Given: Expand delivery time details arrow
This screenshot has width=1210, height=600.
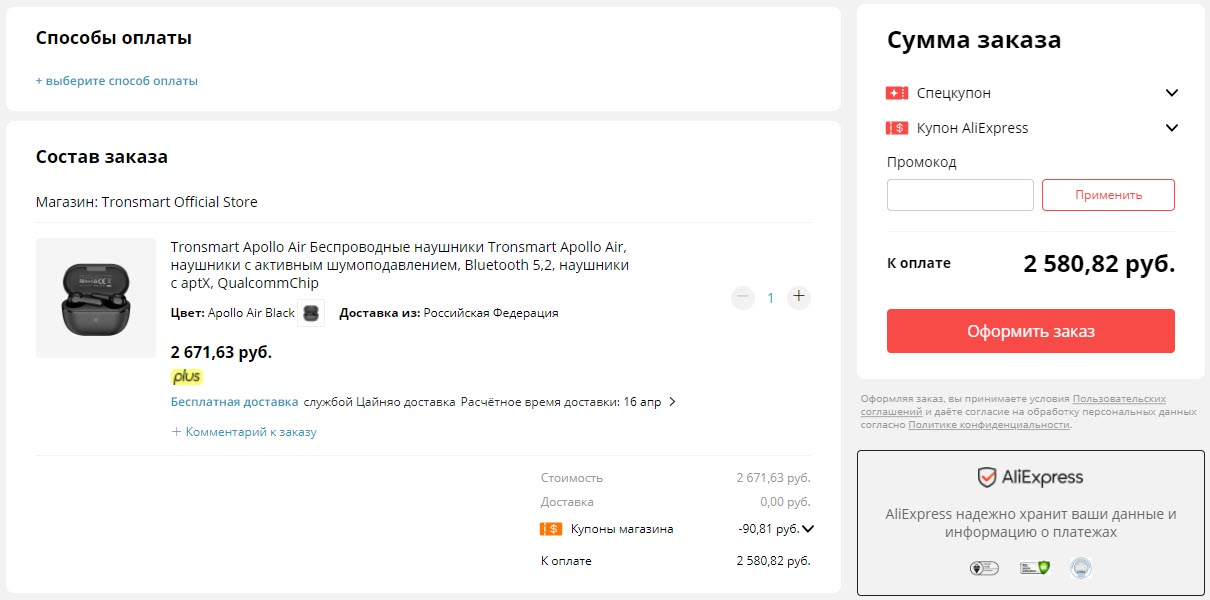Looking at the screenshot, I should [674, 400].
